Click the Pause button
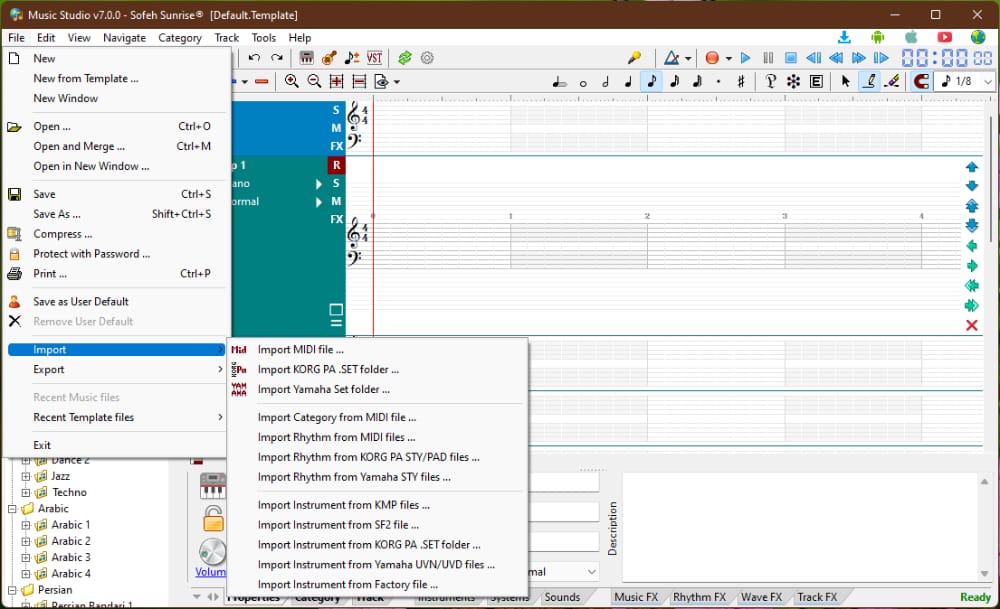 [x=768, y=58]
